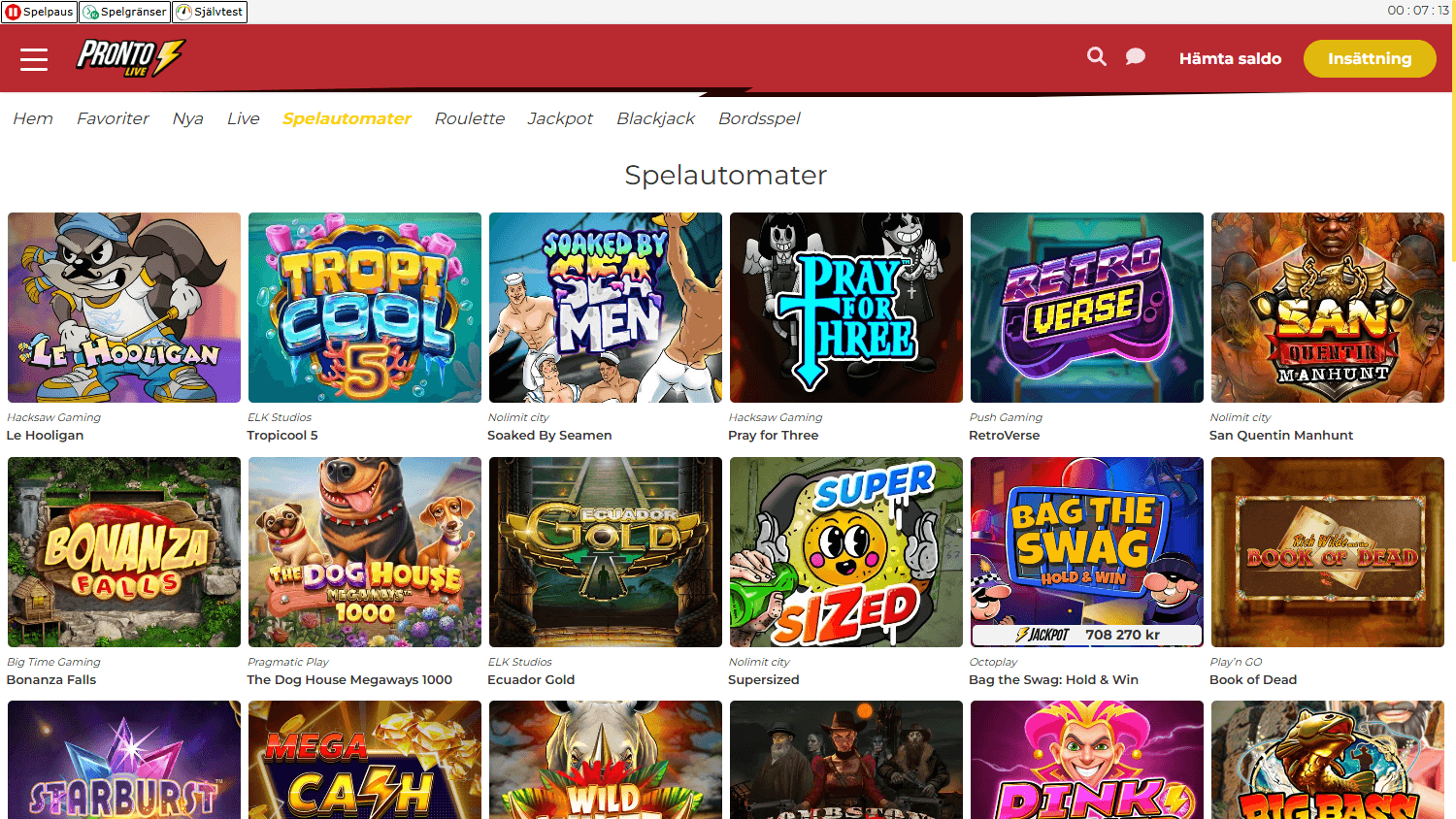The width and height of the screenshot is (1456, 819).
Task: Open the Bonanza Falls game tile
Action: point(124,552)
